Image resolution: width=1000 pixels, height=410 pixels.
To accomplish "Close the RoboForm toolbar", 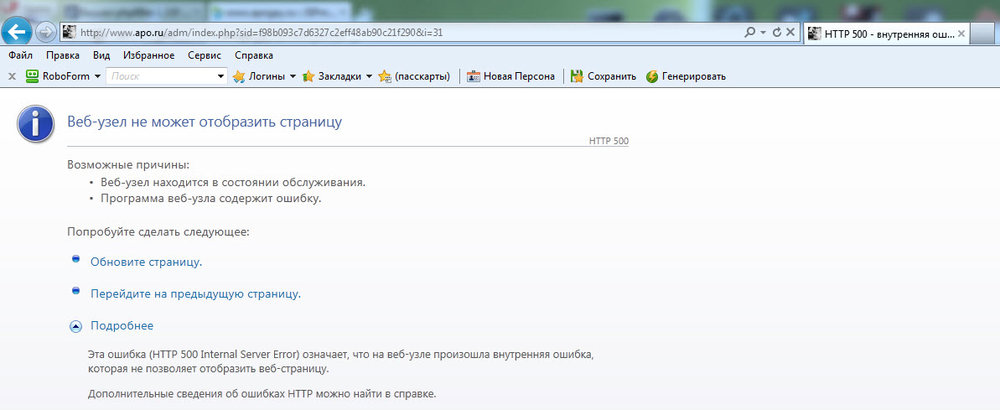I will [12, 76].
